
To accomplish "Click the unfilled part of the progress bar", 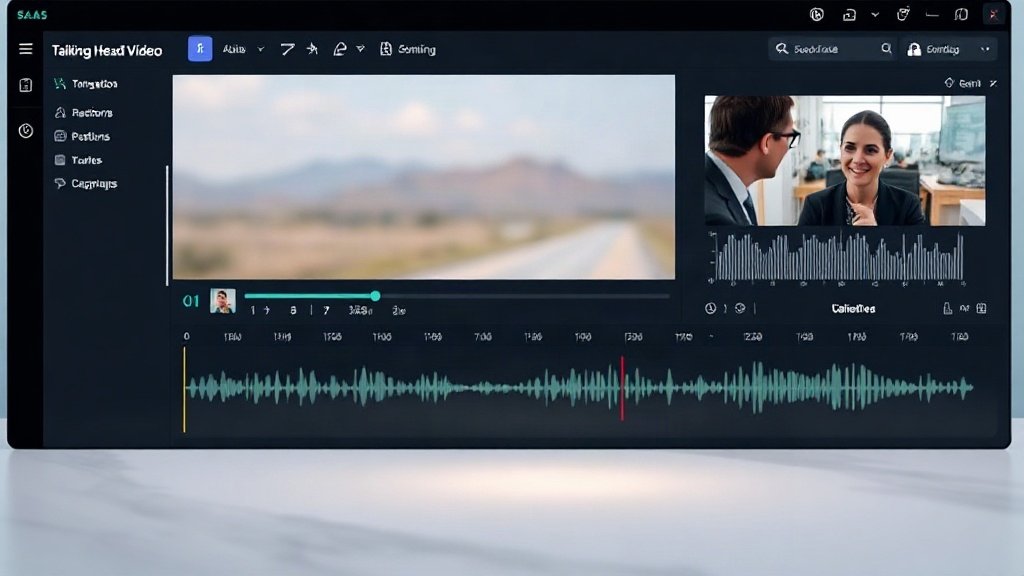I will tap(524, 296).
